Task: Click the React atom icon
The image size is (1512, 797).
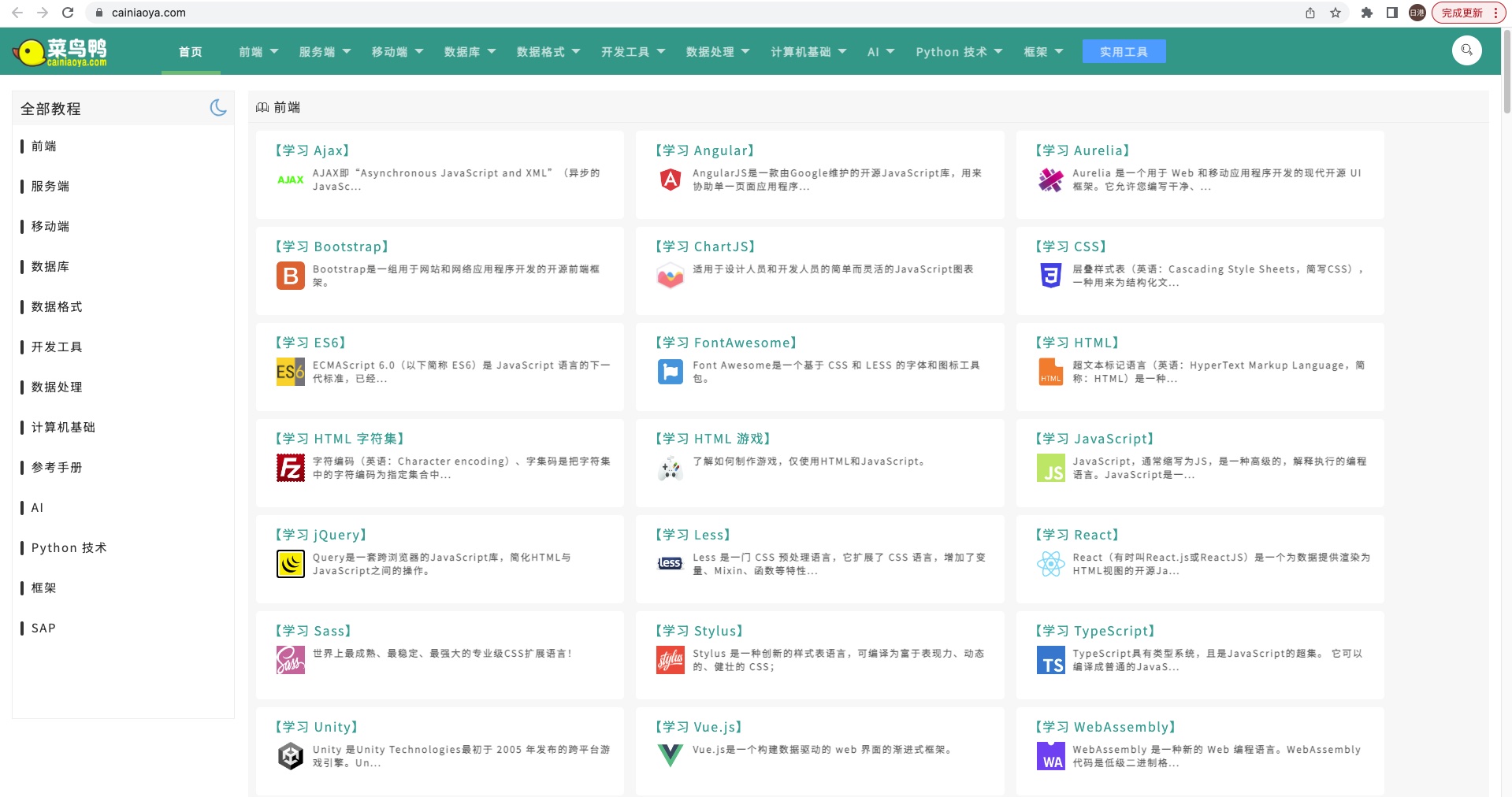Action: tap(1050, 564)
